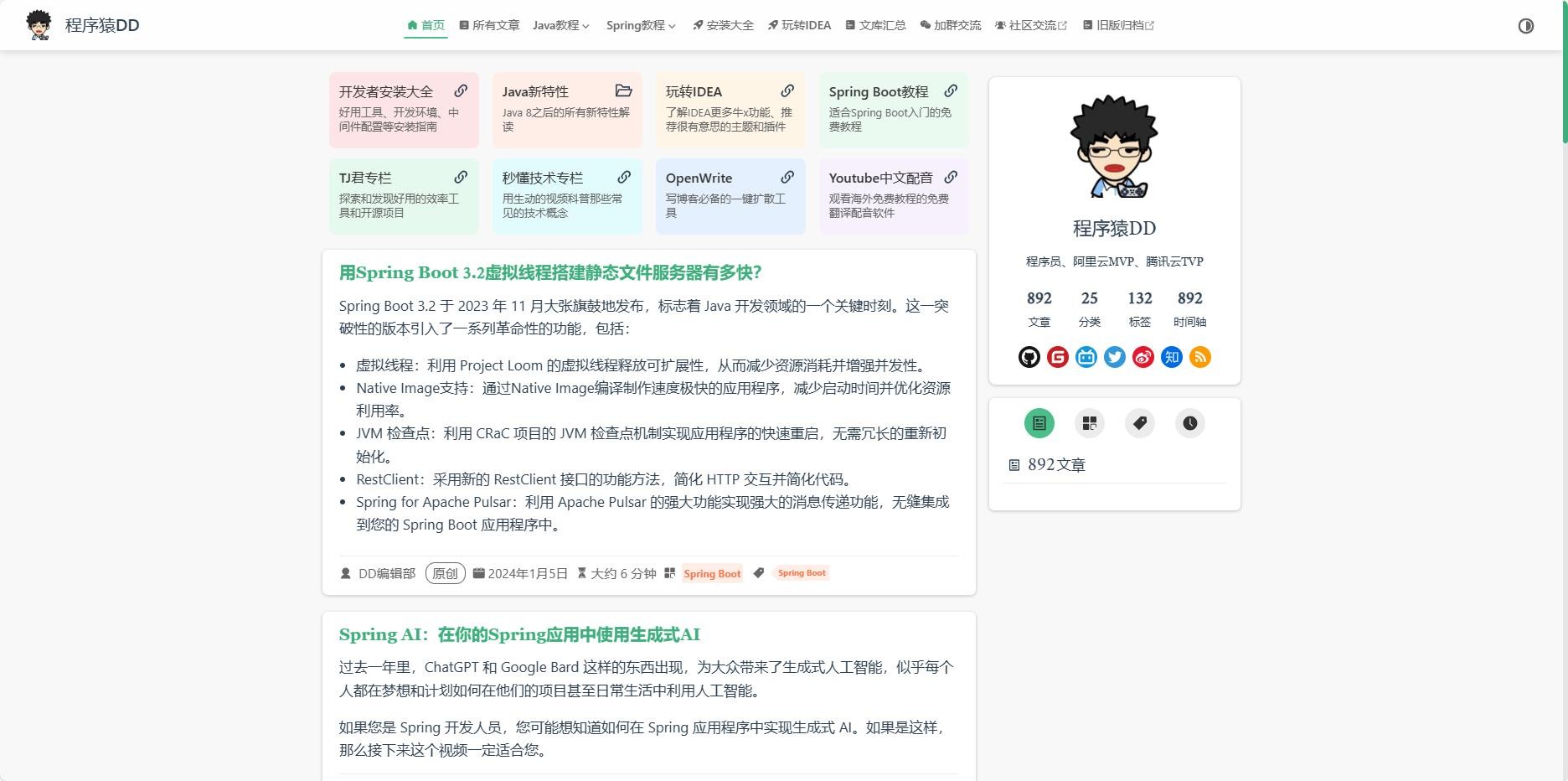The width and height of the screenshot is (1568, 781).
Task: Click link icon on 开发者安装大全 card
Action: tap(461, 91)
